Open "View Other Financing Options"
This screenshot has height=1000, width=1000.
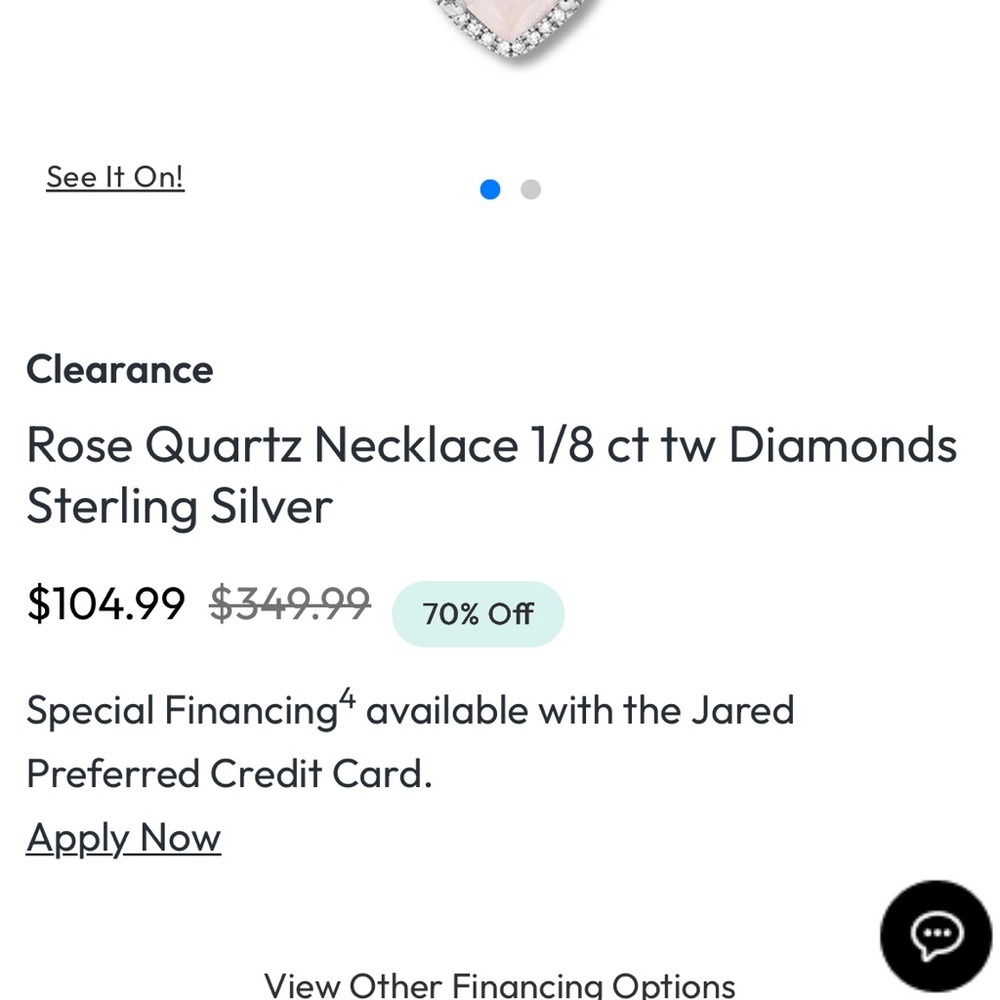click(498, 985)
